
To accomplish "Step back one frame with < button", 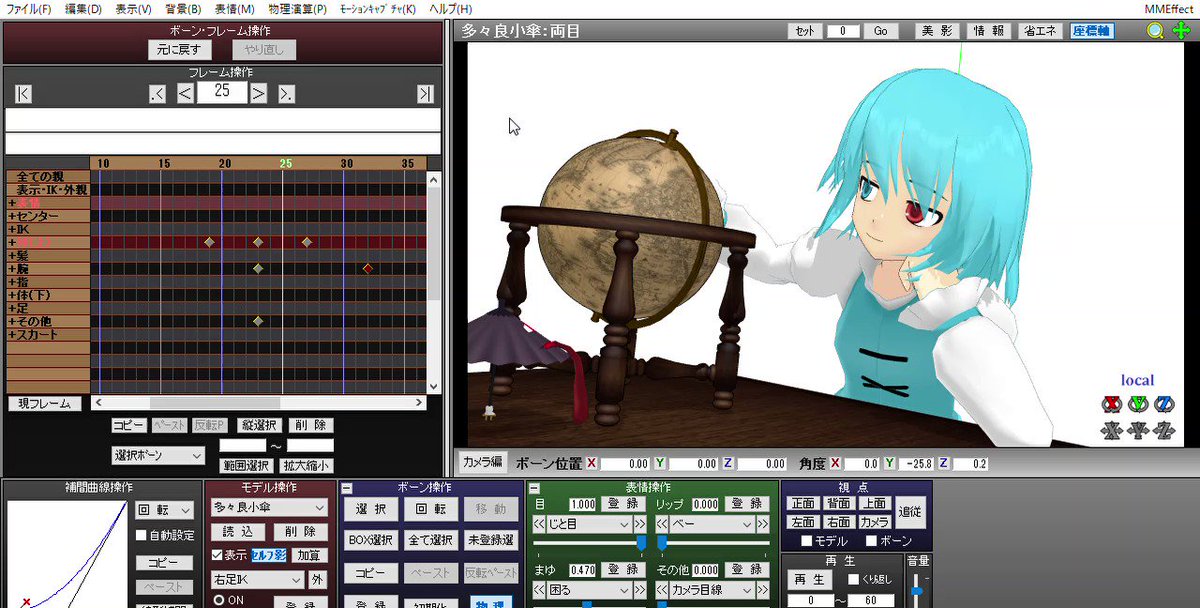I will [x=185, y=94].
